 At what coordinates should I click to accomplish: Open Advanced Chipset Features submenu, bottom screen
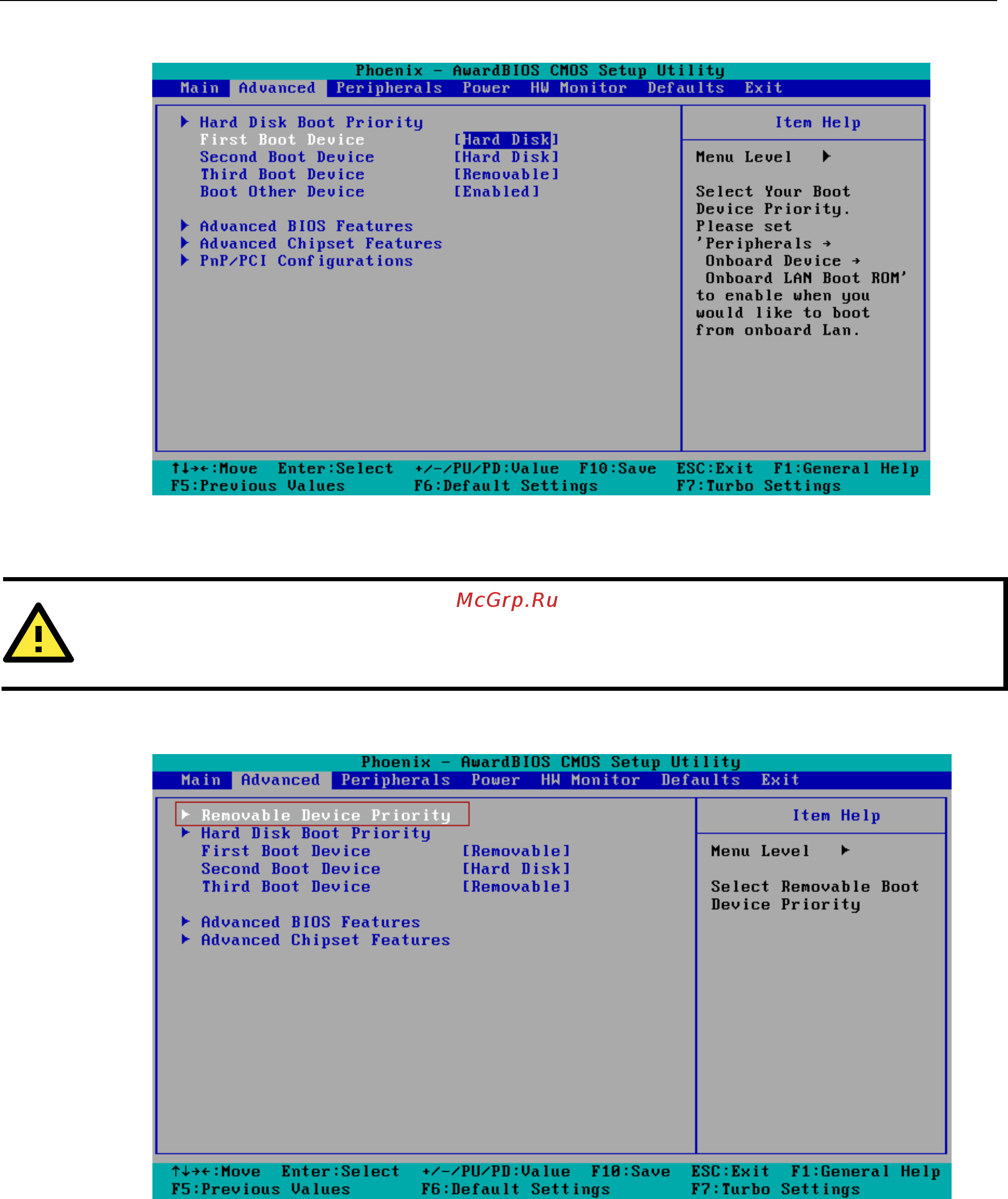(326, 941)
